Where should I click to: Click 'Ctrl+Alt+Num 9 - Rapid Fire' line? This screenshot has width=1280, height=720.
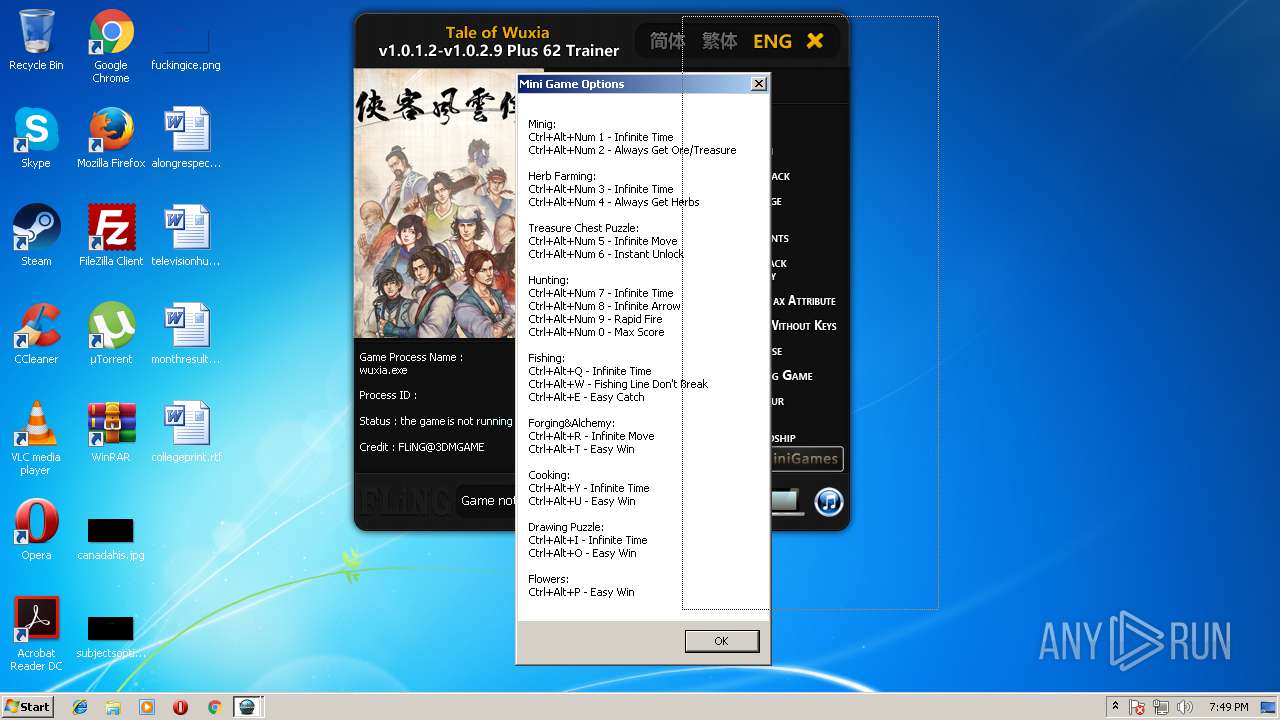coord(595,319)
